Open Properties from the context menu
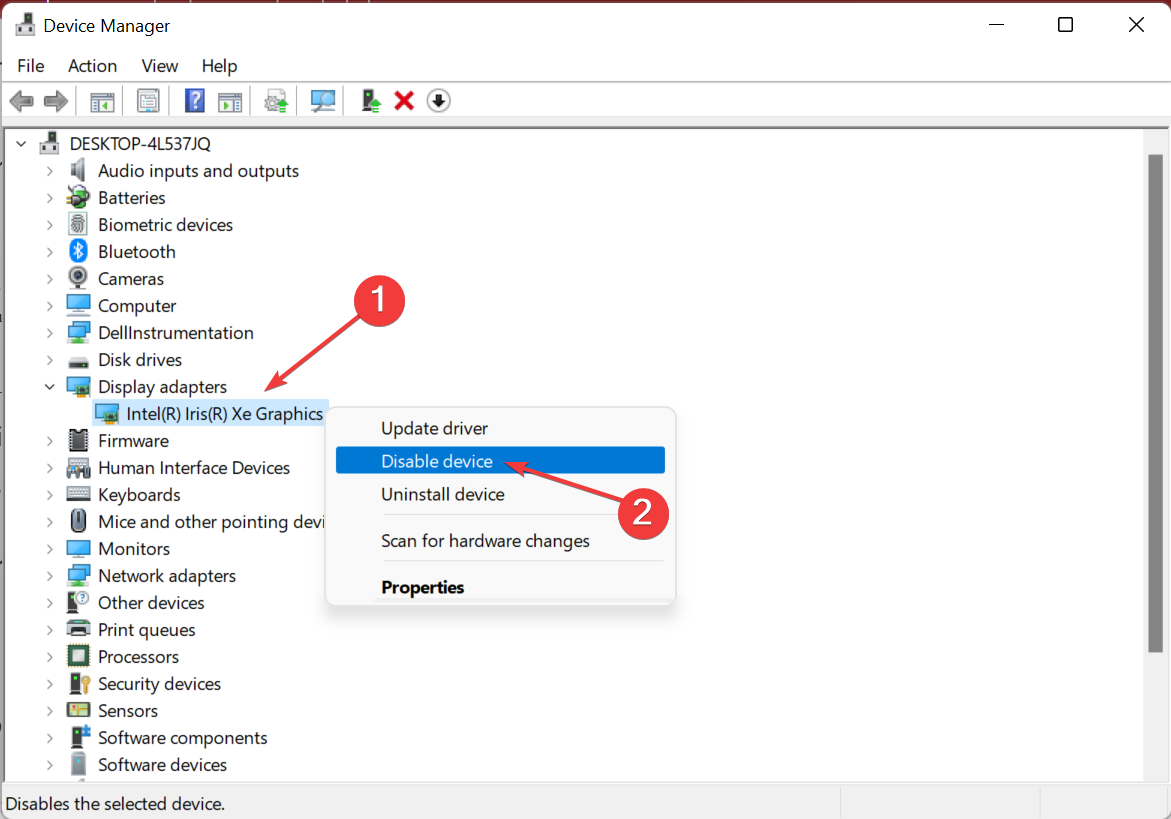The image size is (1171, 819). (500, 588)
